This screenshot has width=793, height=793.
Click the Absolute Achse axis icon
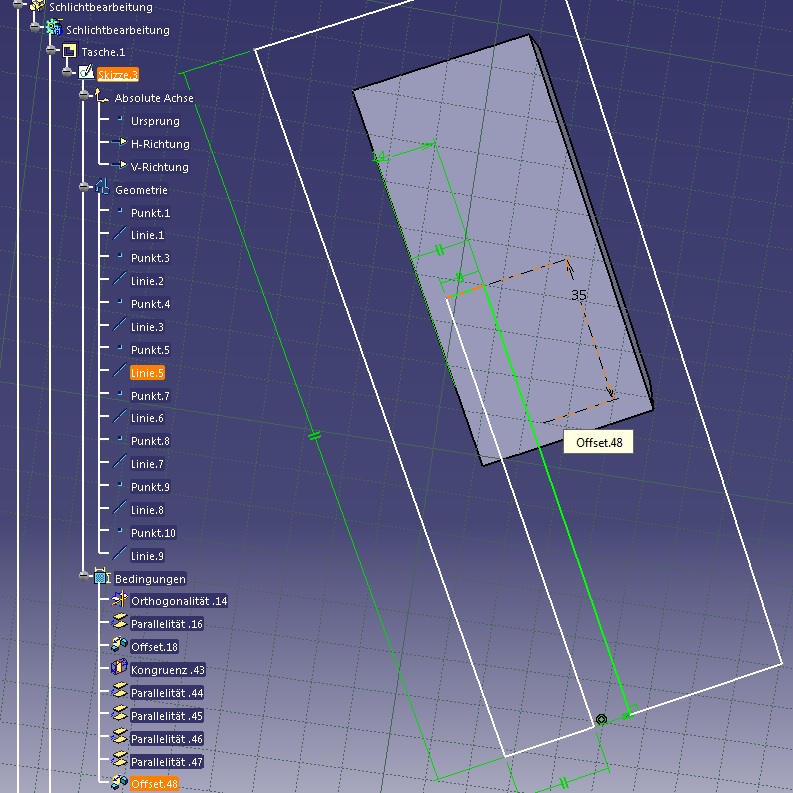click(102, 96)
